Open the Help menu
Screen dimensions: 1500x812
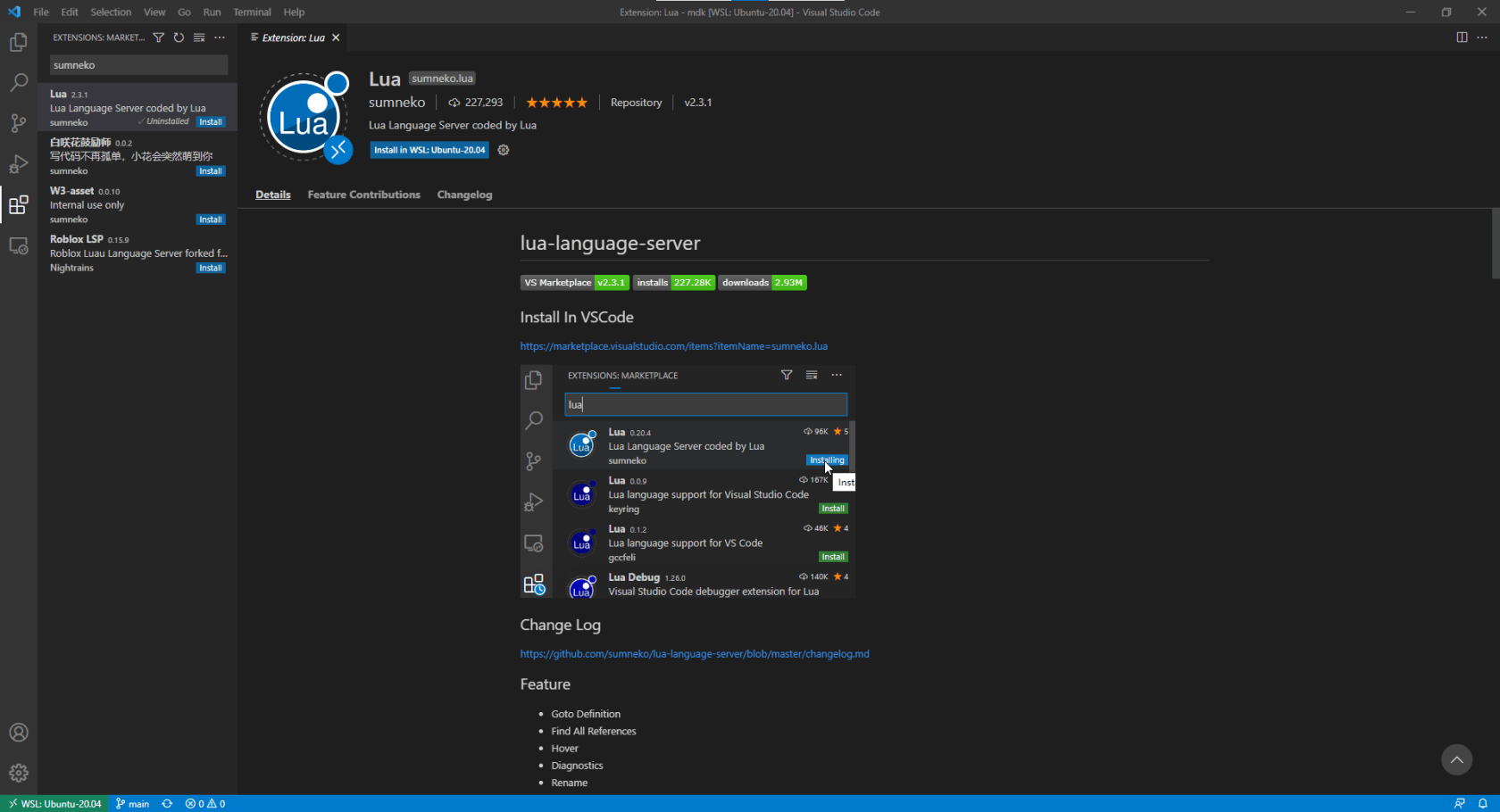294,12
